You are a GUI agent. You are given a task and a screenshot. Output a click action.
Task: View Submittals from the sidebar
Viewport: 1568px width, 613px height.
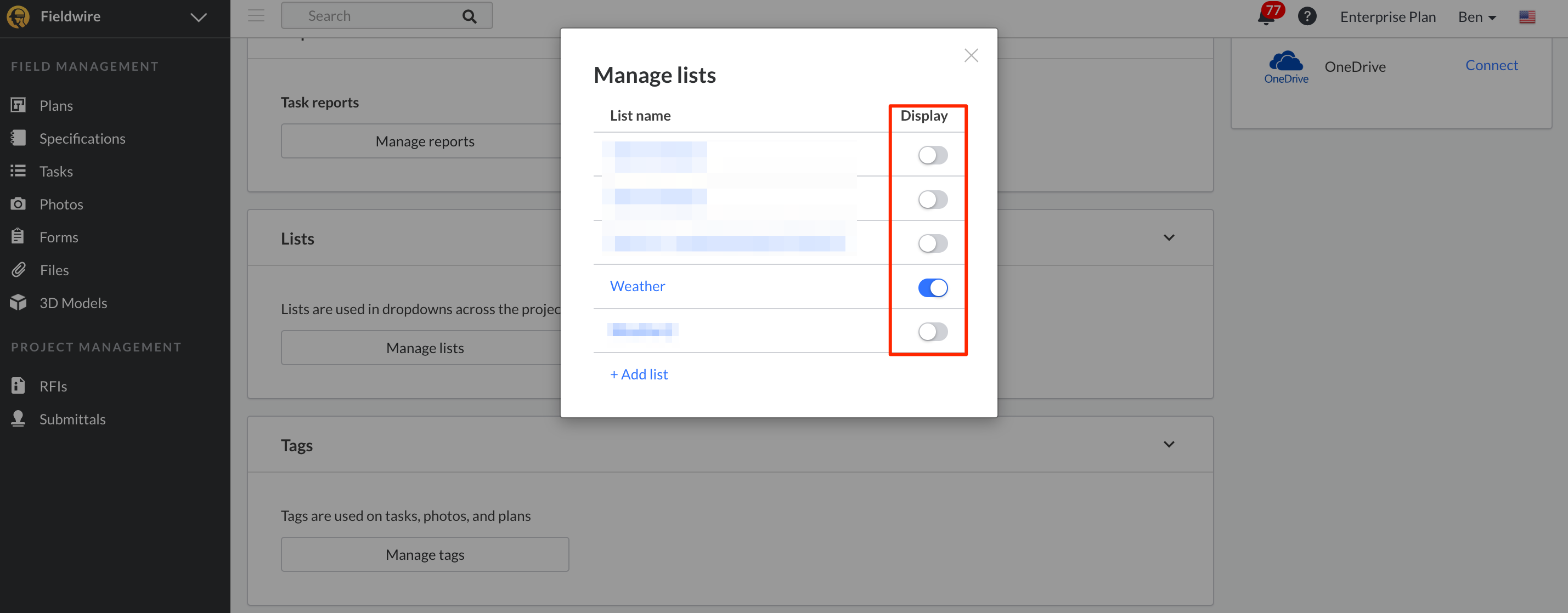(72, 418)
